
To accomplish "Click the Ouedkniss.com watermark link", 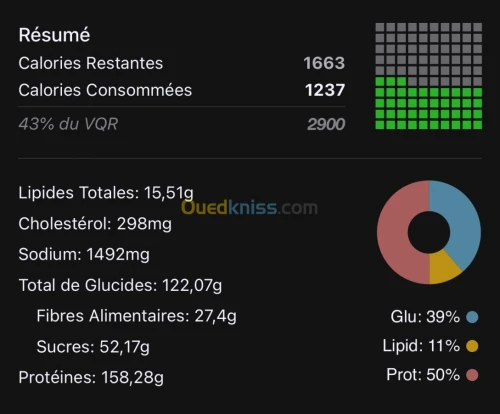I will pyautogui.click(x=249, y=208).
